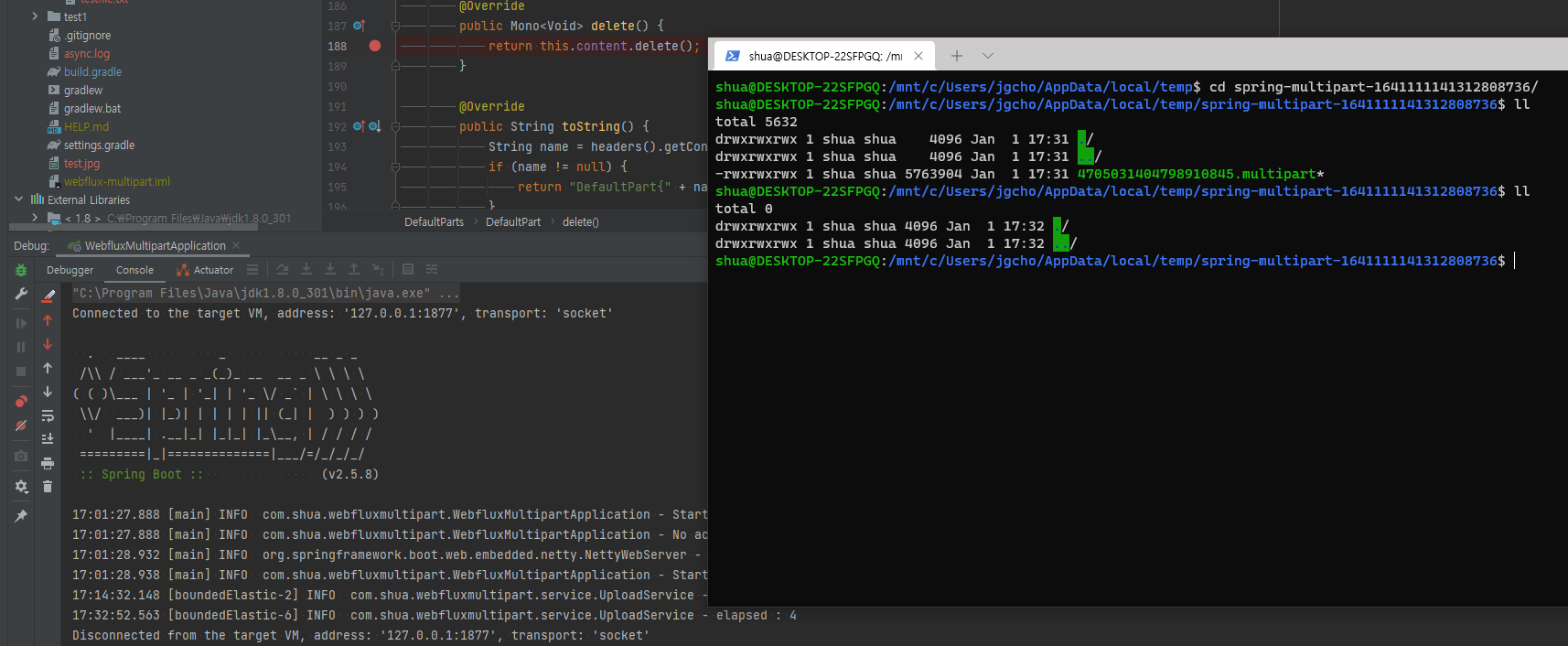Click DefaultParts in editor breadcrumb
Viewport: 1568px width, 646px height.
[x=434, y=222]
